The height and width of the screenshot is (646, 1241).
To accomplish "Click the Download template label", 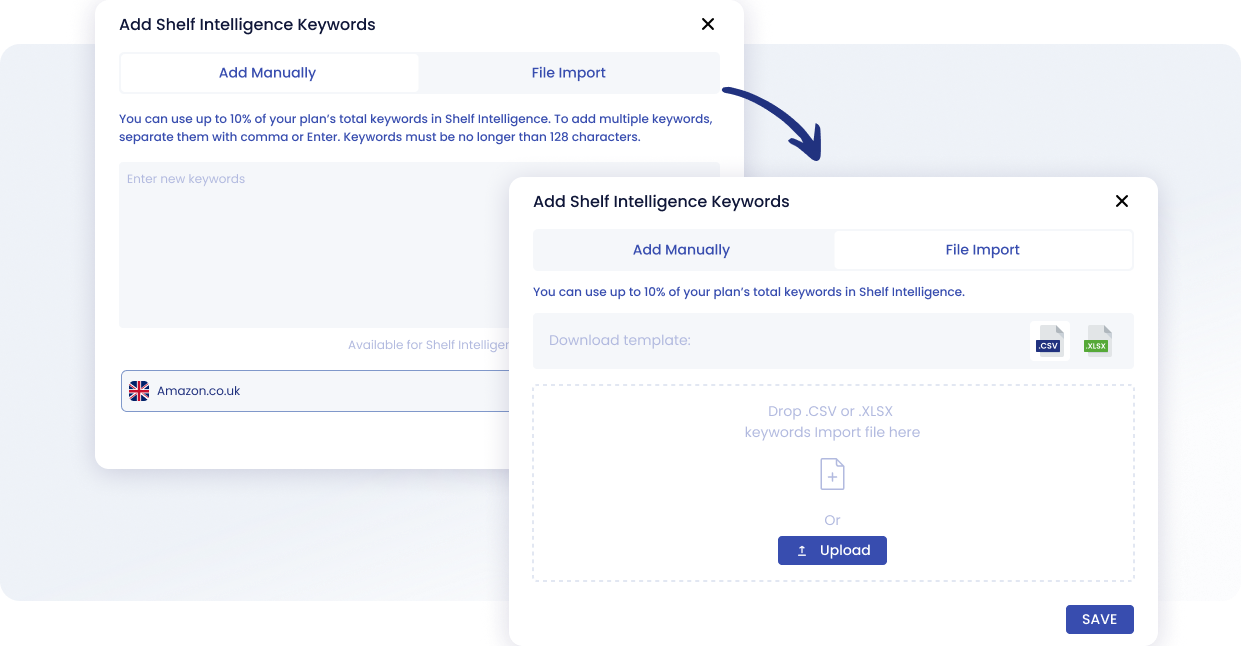I will [x=620, y=341].
